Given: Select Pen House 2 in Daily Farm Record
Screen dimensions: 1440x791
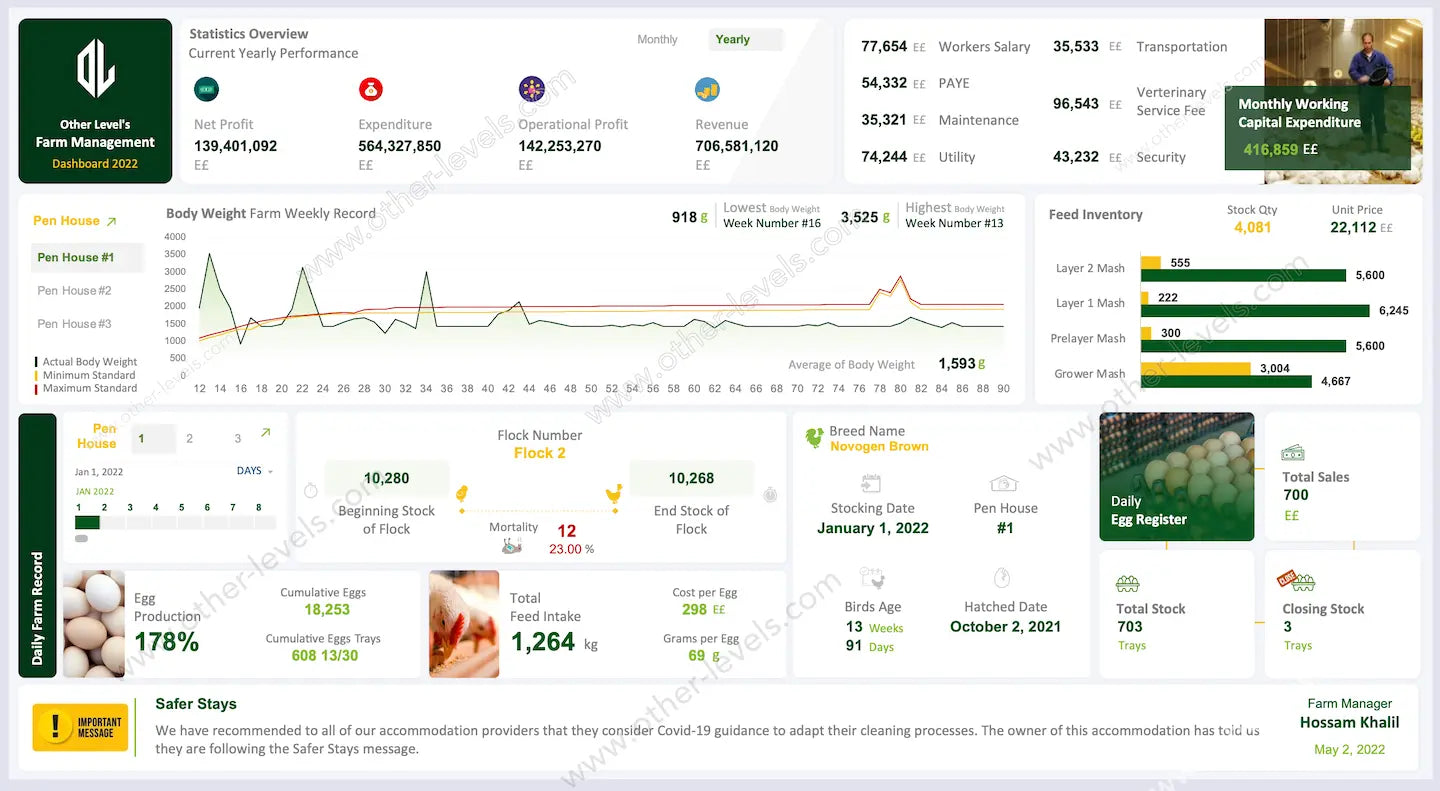Looking at the screenshot, I should [189, 438].
